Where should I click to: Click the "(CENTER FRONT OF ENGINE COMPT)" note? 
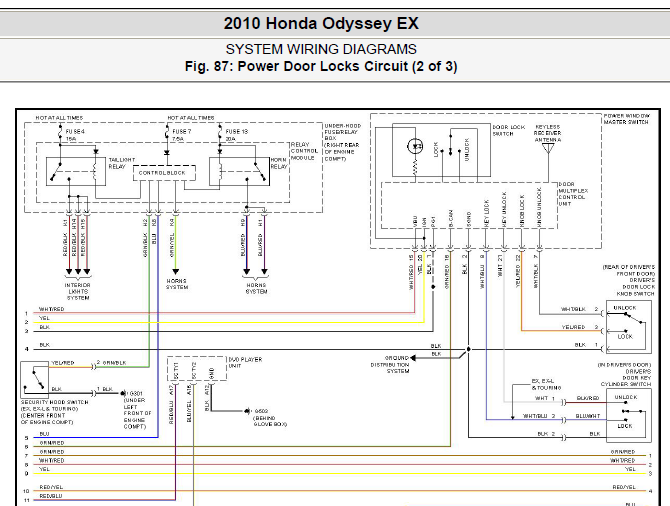coord(47,418)
